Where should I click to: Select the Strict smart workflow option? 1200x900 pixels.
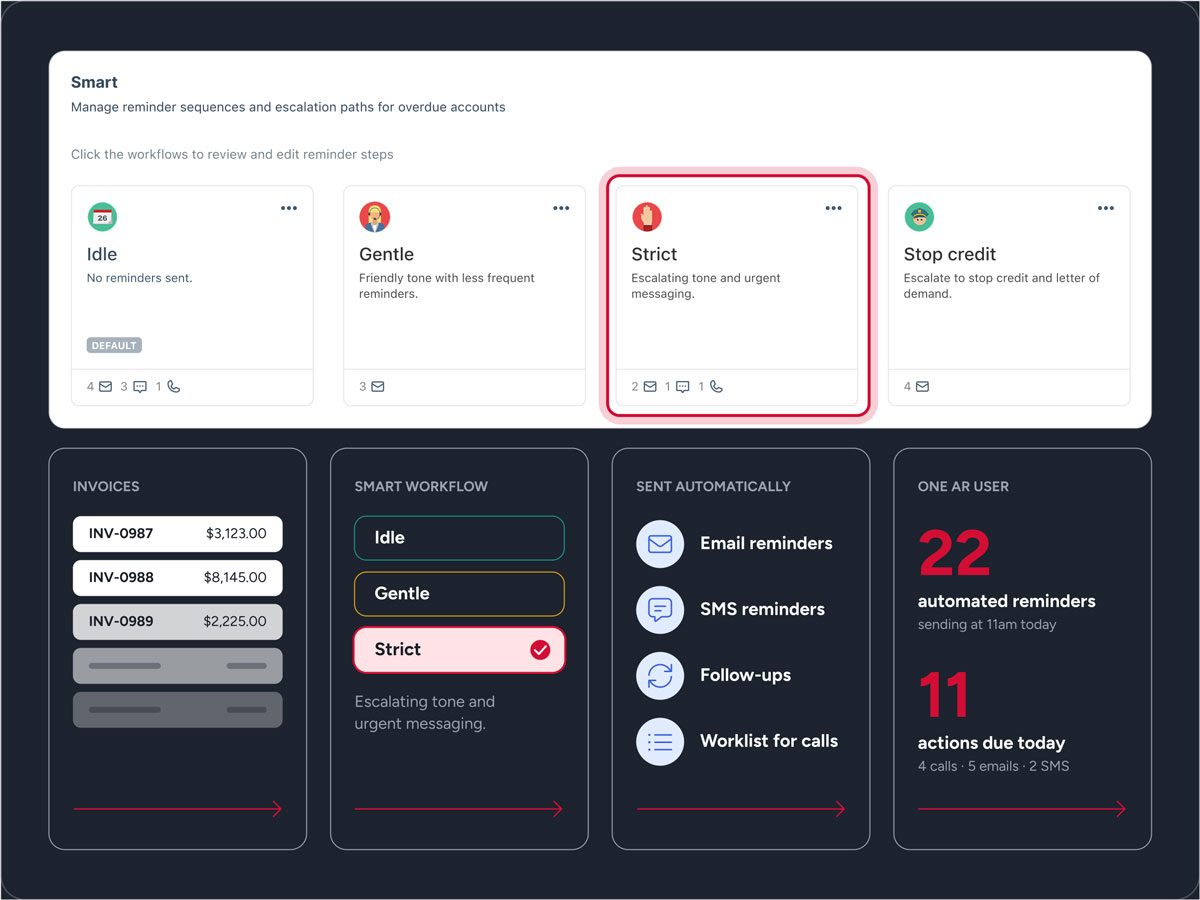point(459,650)
